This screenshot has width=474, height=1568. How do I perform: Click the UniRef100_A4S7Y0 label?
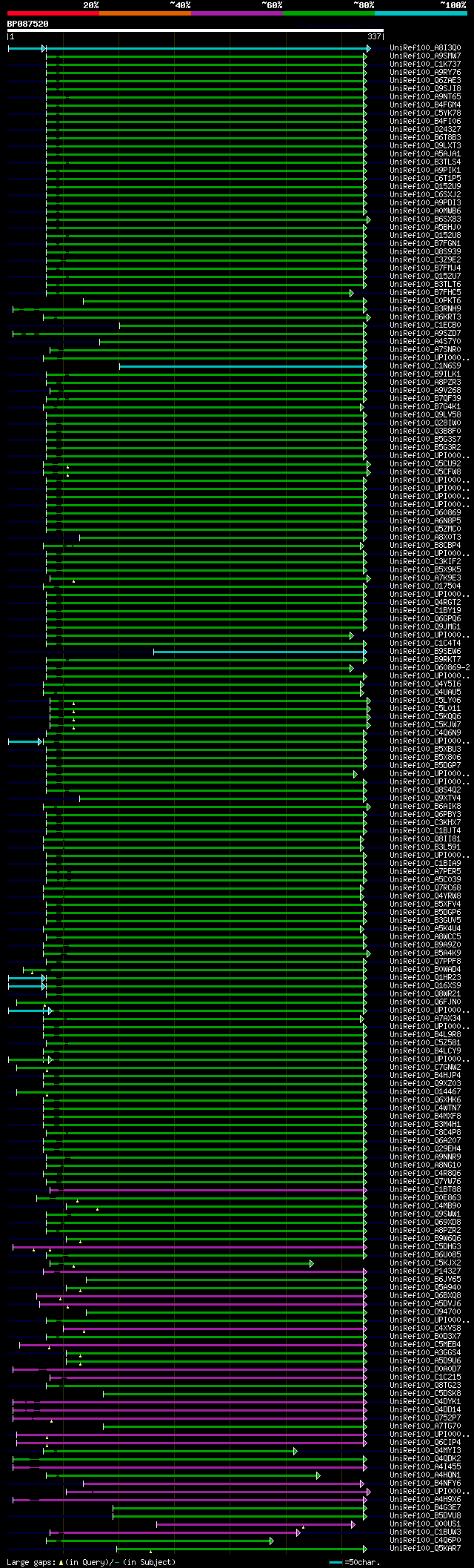point(425,342)
